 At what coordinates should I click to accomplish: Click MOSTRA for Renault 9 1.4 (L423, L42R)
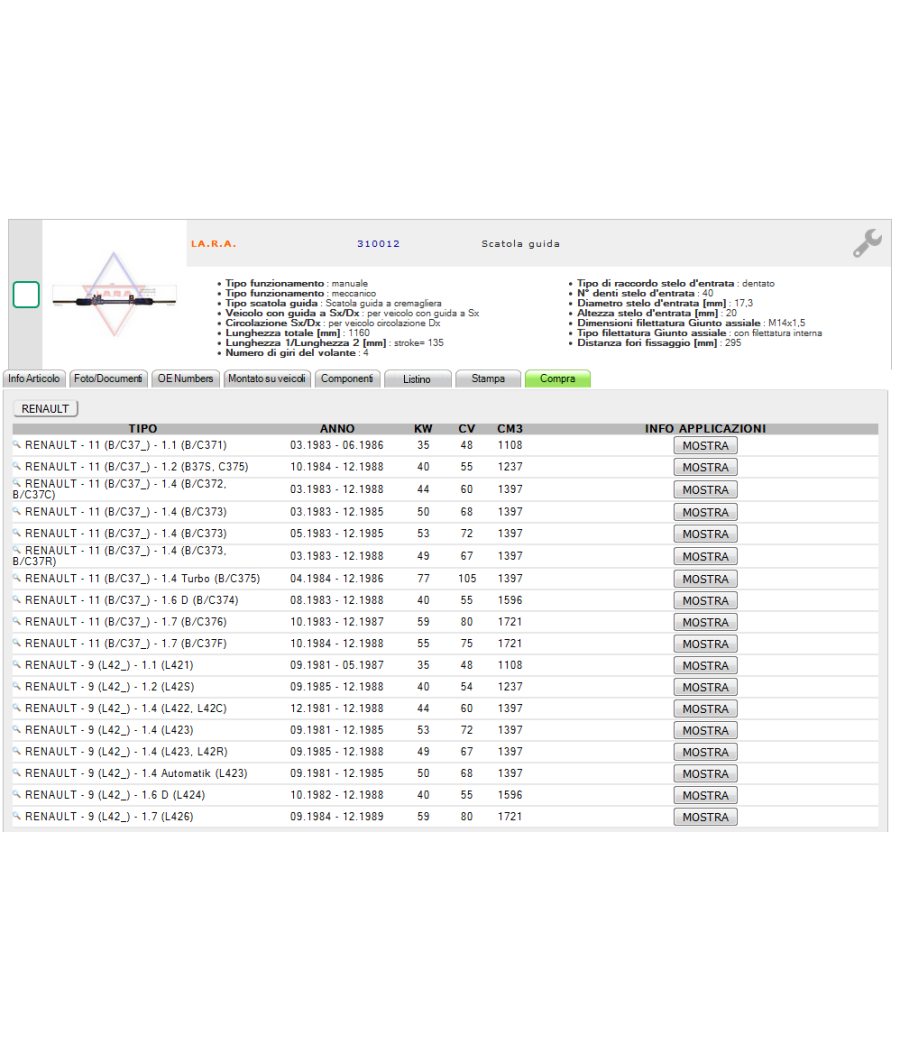pos(705,752)
